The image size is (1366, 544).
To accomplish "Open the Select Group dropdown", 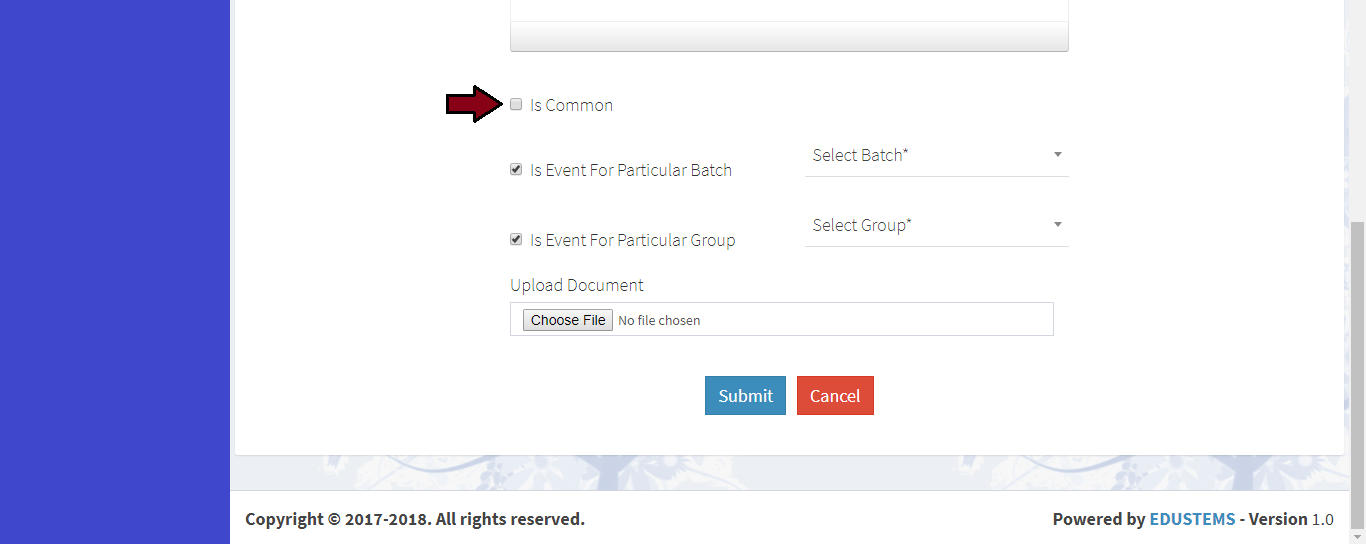I will [925, 226].
